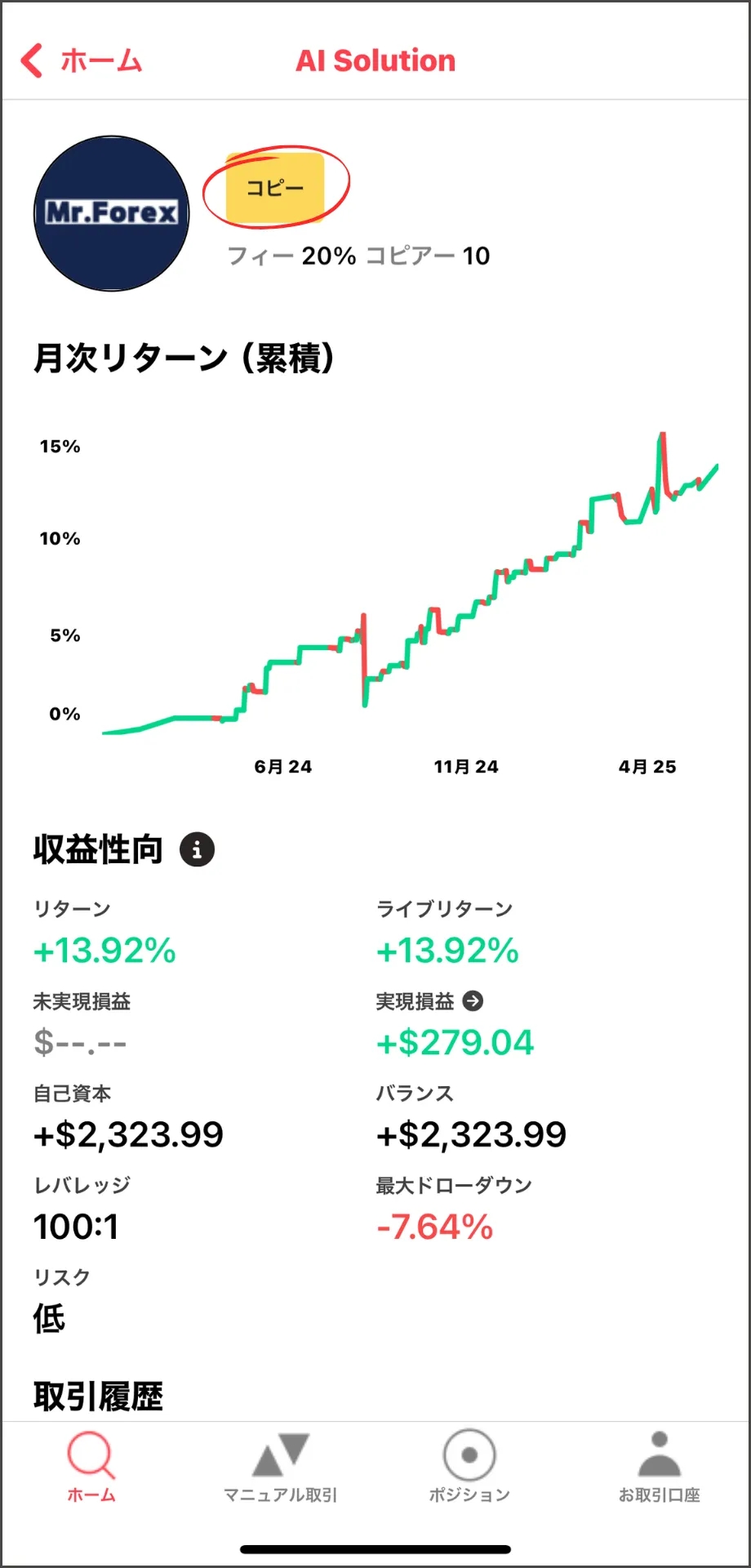The image size is (751, 1568).
Task: Tap the マニュアル取引 triangles icon
Action: (280, 1454)
